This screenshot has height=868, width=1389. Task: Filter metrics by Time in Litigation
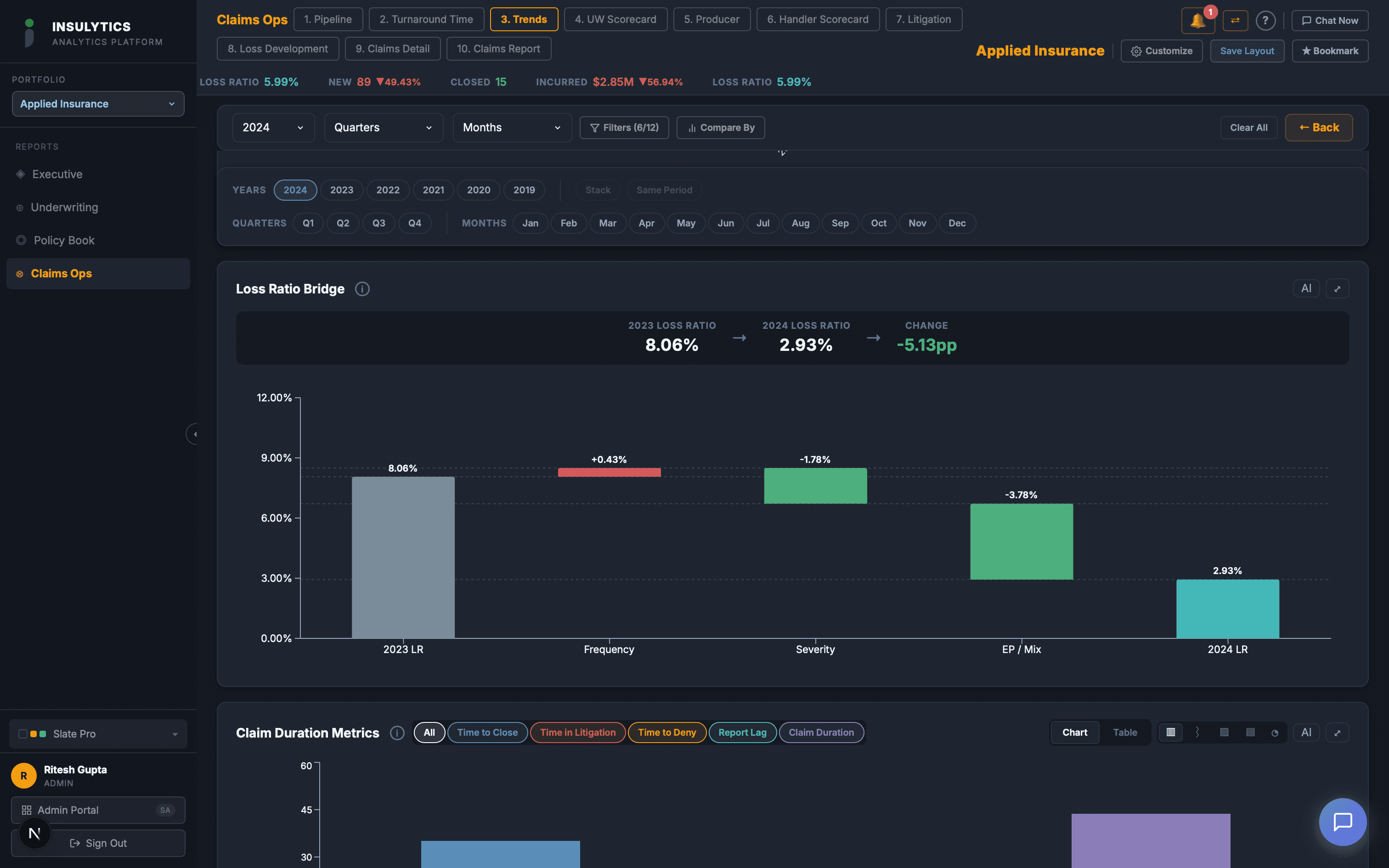pyautogui.click(x=577, y=733)
